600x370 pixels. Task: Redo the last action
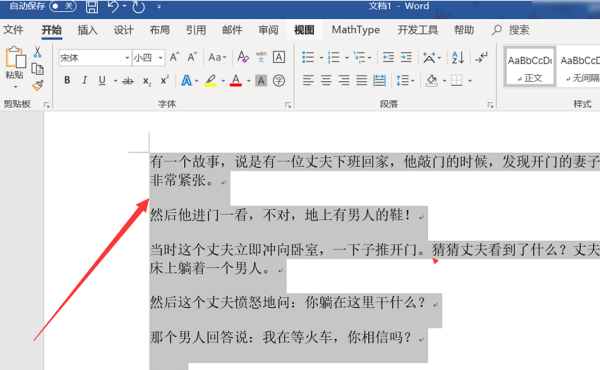(x=139, y=7)
